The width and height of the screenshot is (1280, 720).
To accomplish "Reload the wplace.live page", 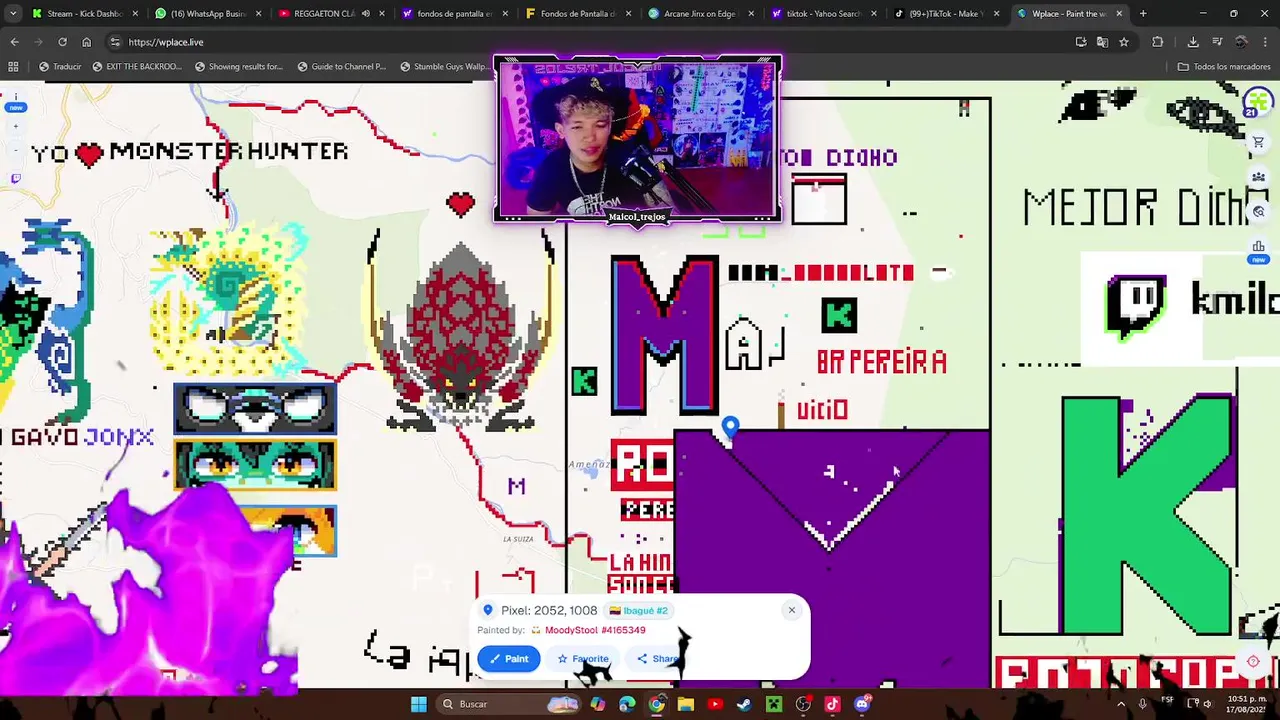I will click(x=62, y=42).
